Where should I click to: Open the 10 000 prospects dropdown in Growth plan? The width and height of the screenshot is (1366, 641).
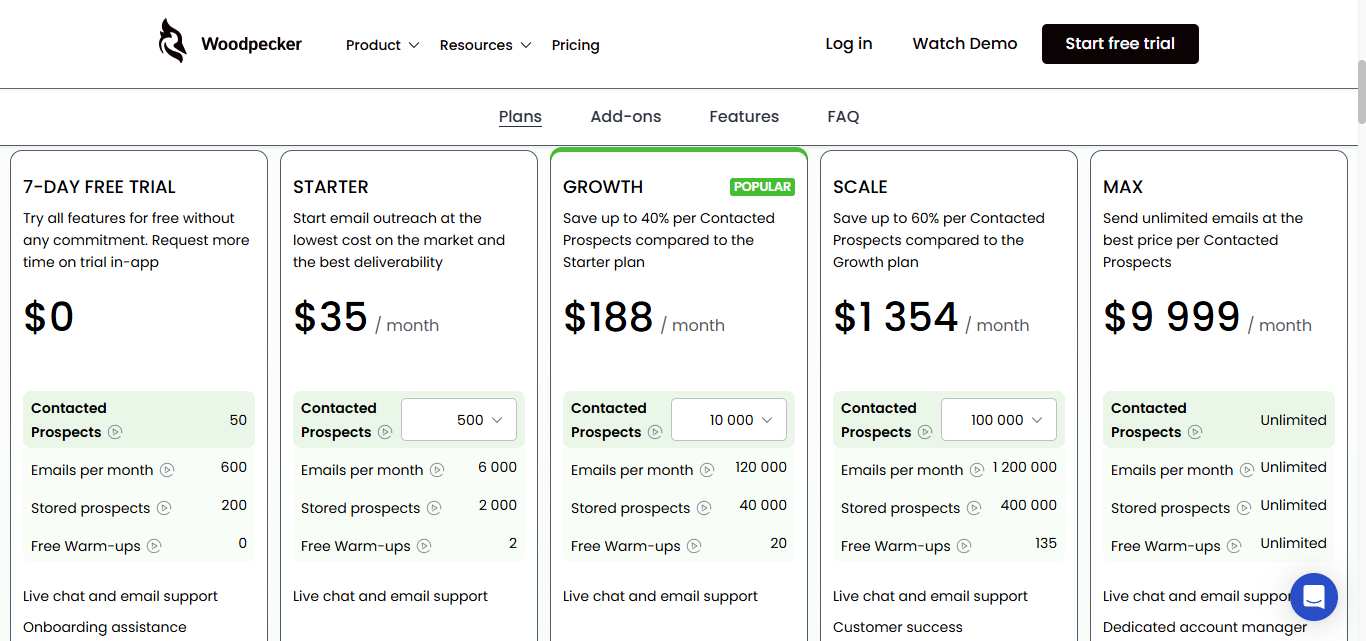728,419
